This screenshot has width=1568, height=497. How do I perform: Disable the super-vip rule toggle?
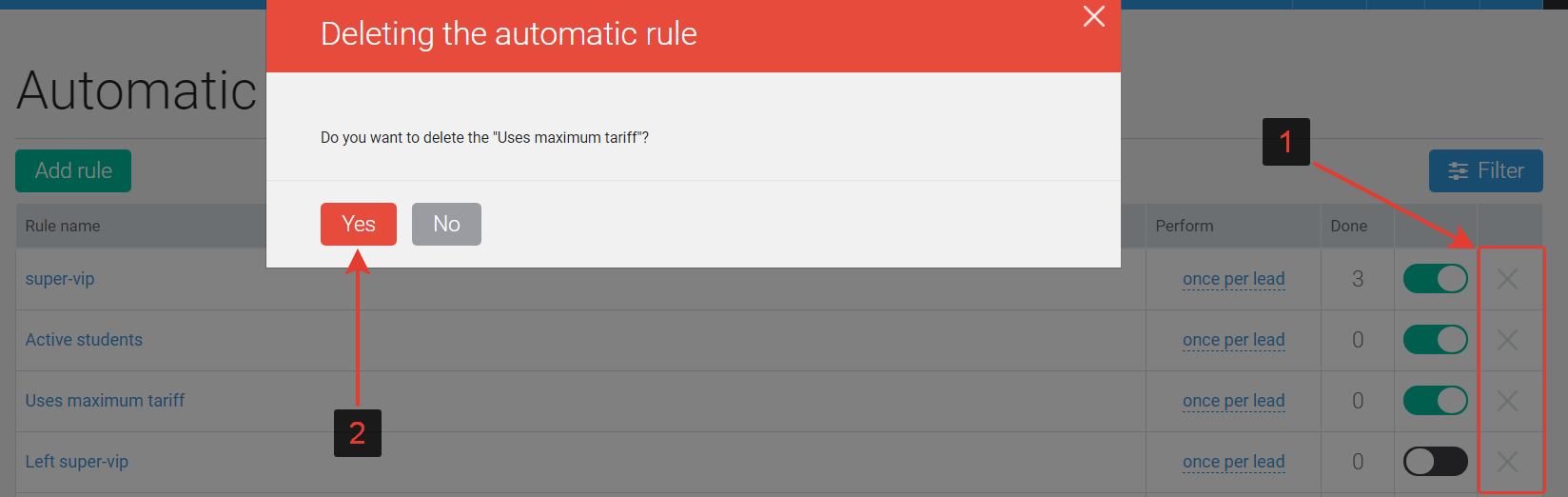pos(1436,279)
